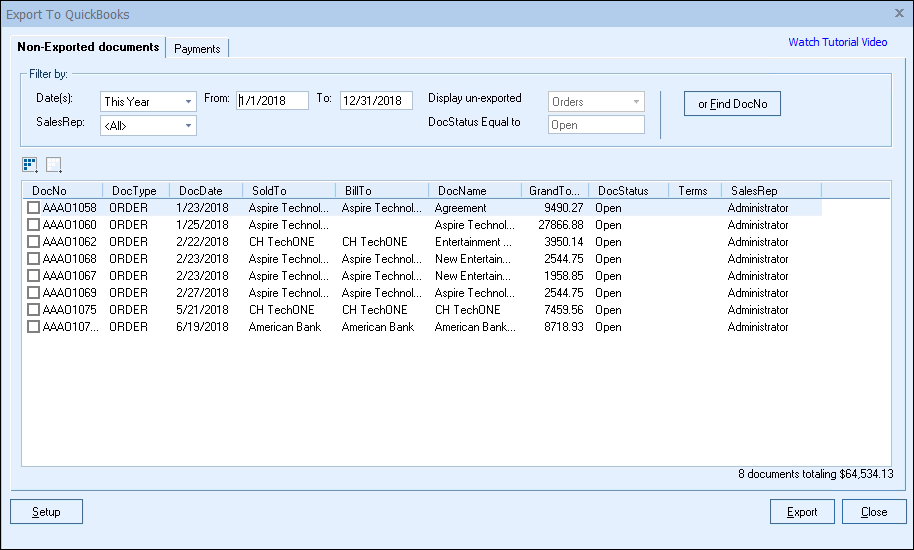Select the Non-Exported documents tab

pos(88,47)
